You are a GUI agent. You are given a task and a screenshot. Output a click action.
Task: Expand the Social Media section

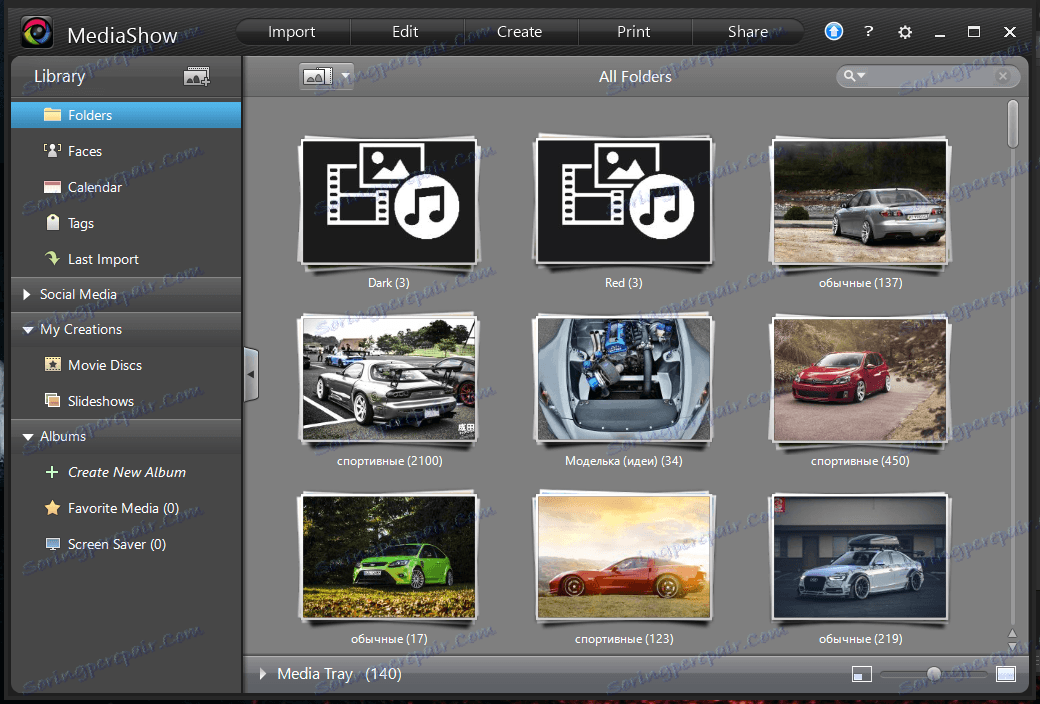tap(28, 295)
